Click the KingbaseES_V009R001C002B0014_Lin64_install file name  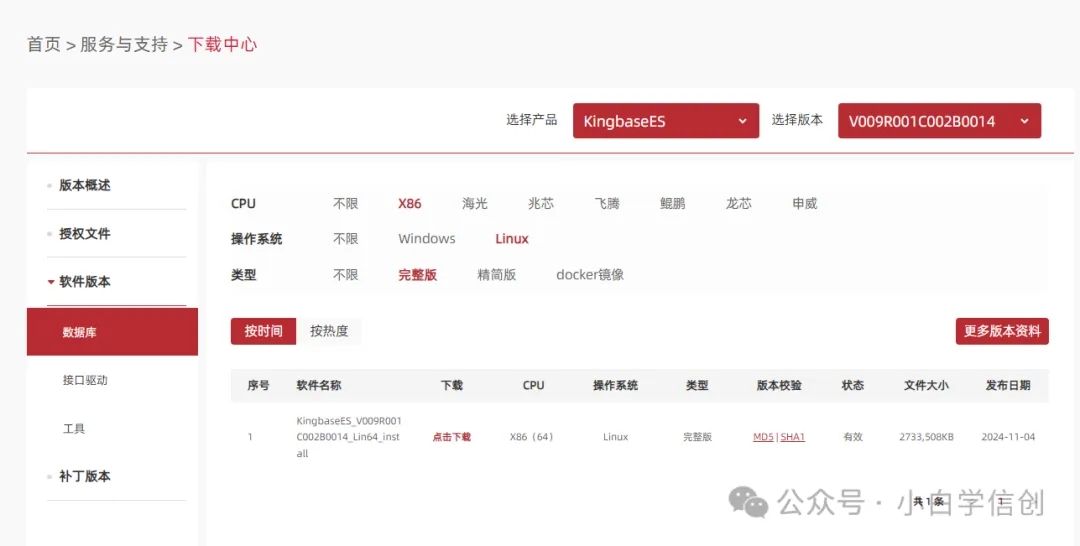pos(349,437)
